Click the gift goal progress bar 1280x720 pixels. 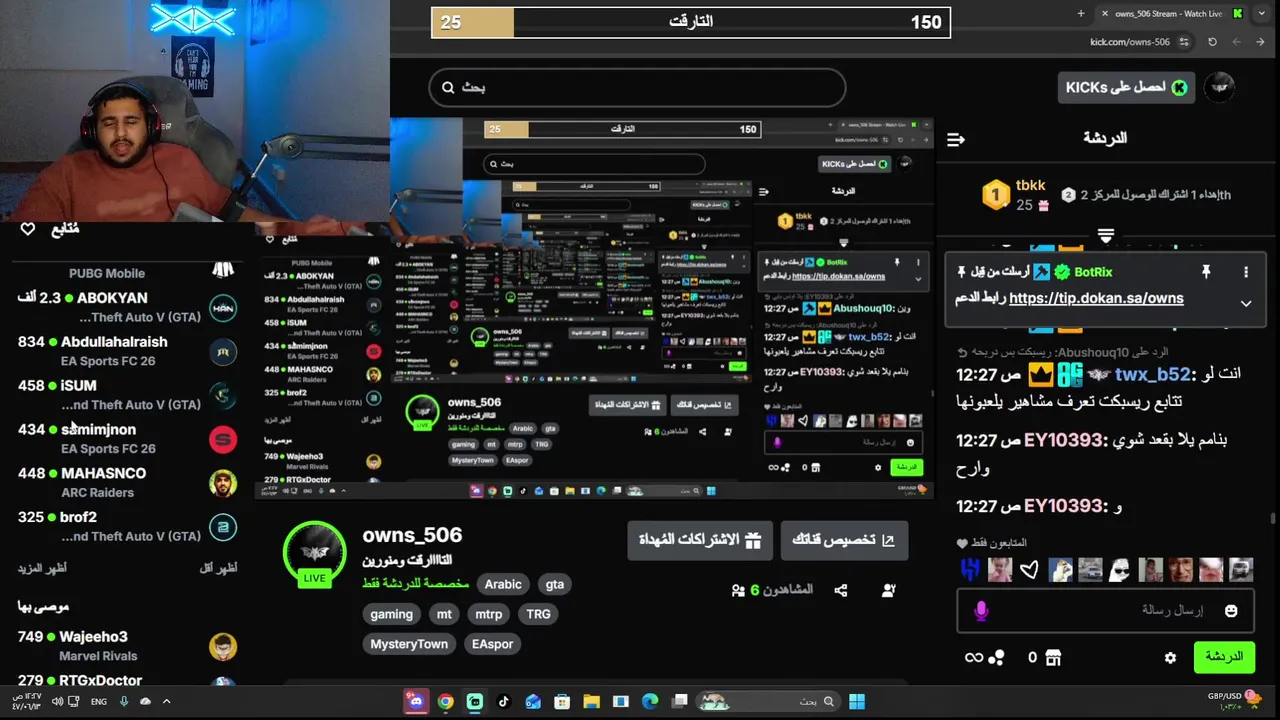coord(690,22)
